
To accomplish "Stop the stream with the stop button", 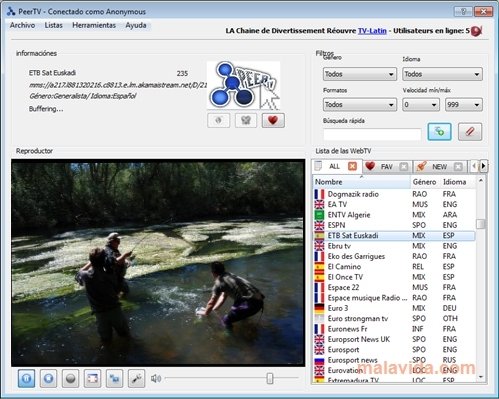I will click(x=48, y=378).
